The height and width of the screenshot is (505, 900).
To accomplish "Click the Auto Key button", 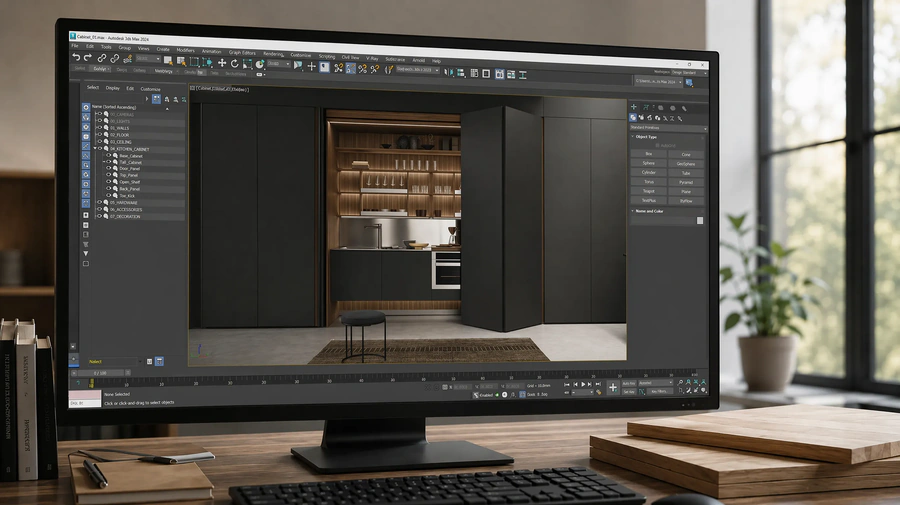I will pos(629,383).
